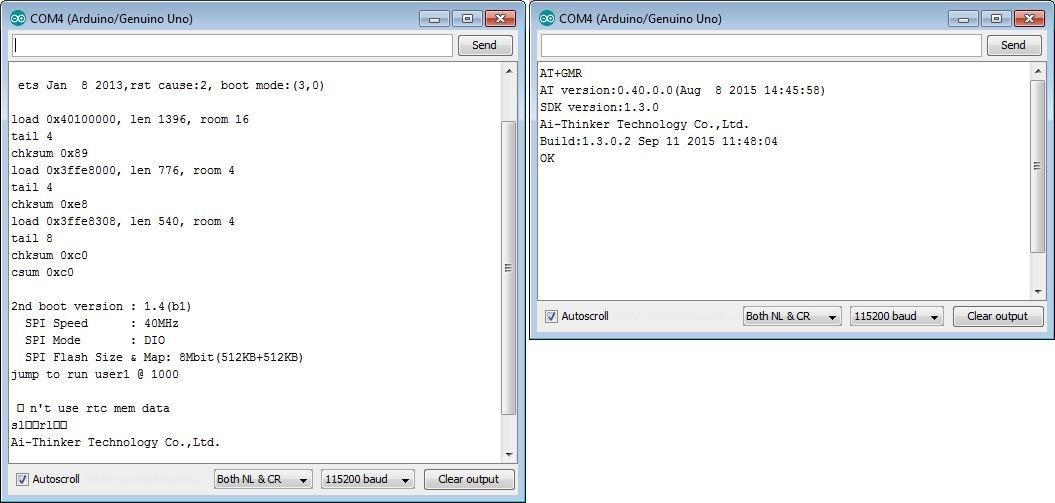Open the 115200 baud dropdown in left window

367,479
